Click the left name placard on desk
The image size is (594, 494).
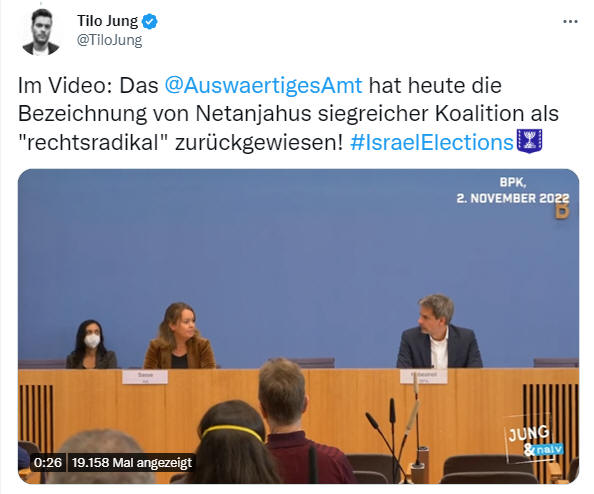145,377
